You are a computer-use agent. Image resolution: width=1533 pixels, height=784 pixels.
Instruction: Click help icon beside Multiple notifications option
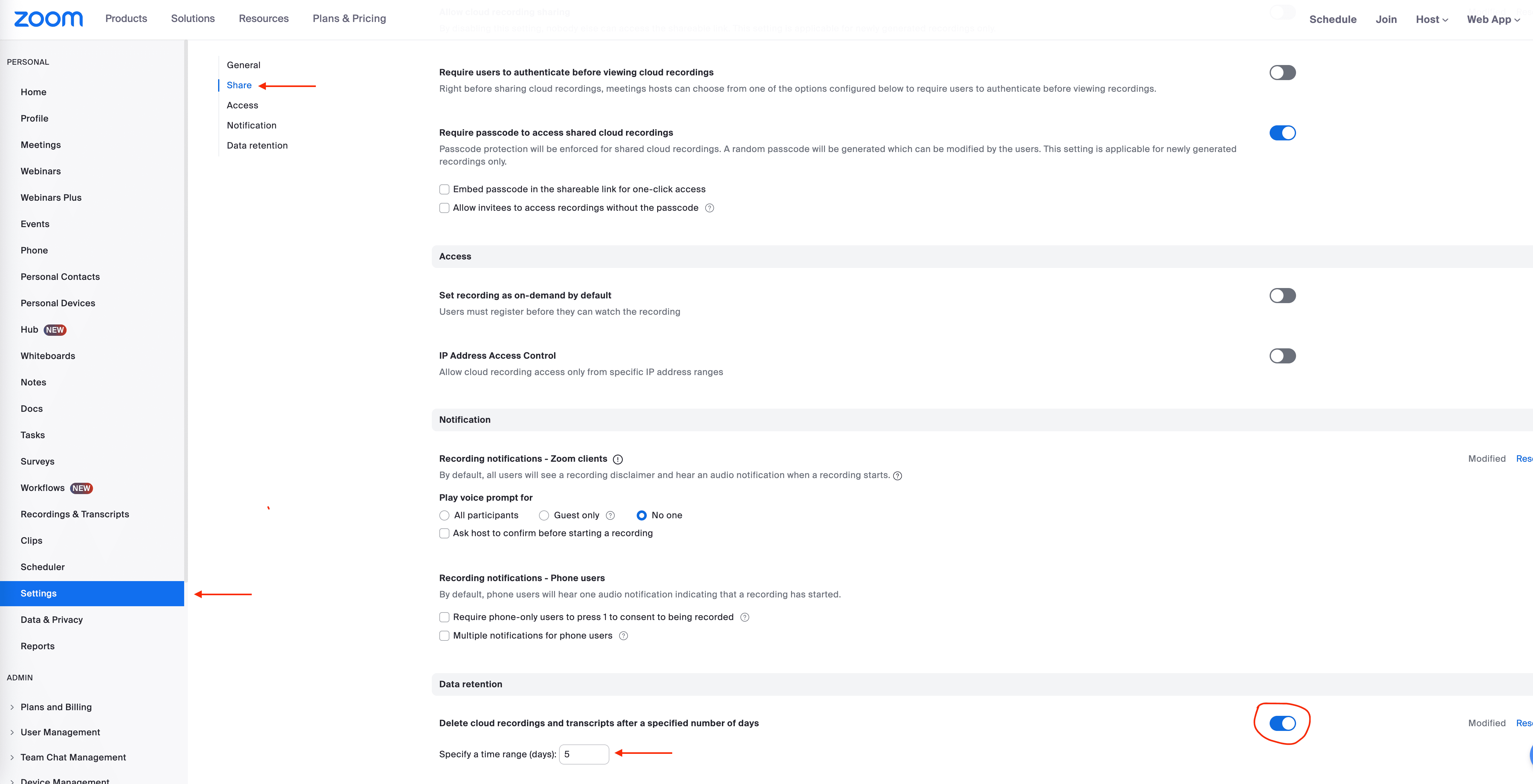click(x=623, y=636)
